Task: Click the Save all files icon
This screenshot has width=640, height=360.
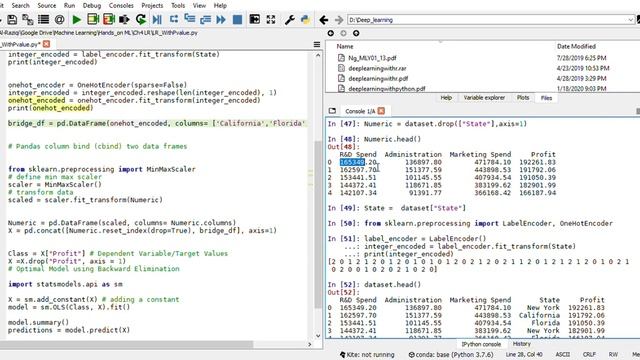Action: 28,20
